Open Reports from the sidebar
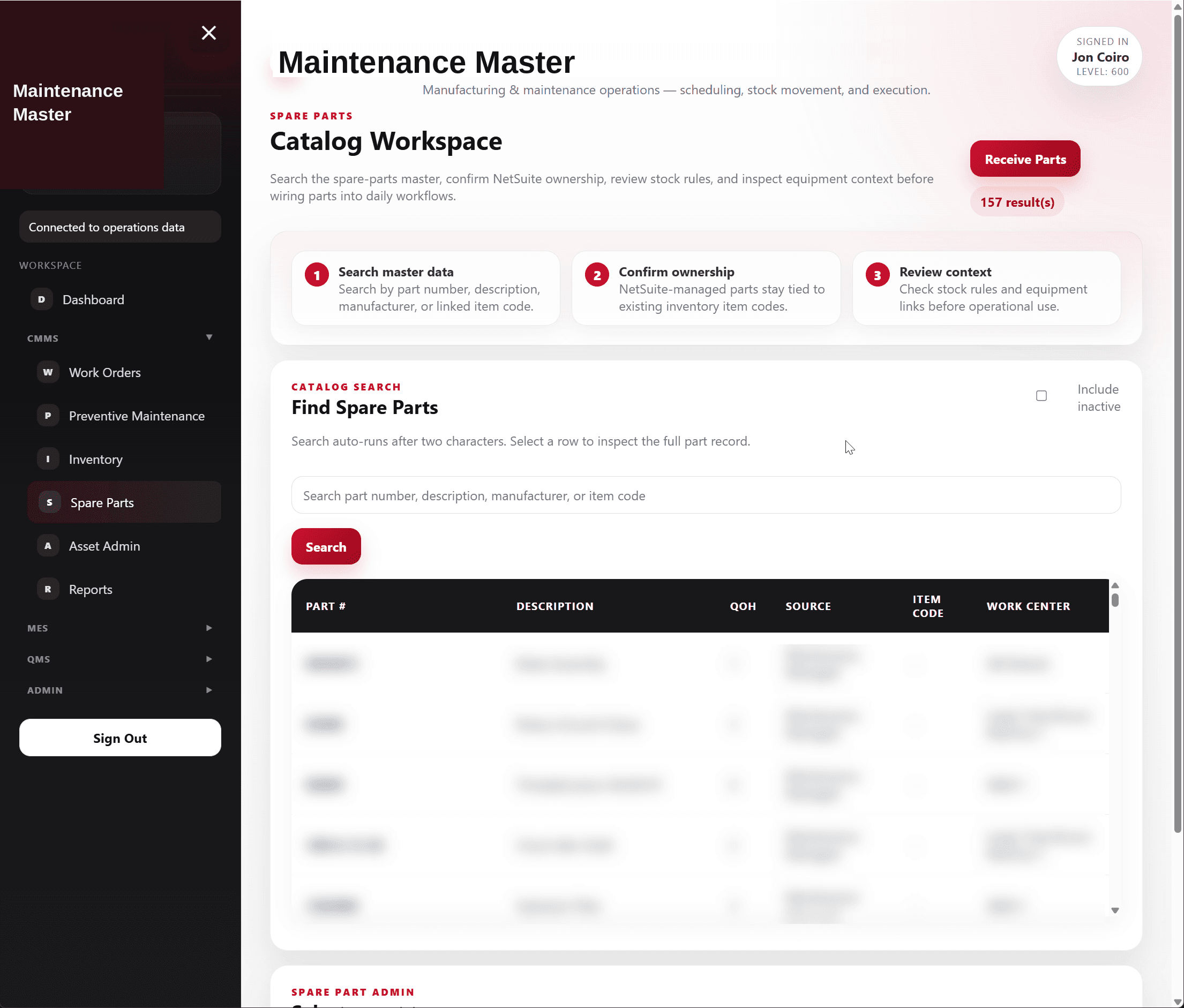 pyautogui.click(x=124, y=590)
